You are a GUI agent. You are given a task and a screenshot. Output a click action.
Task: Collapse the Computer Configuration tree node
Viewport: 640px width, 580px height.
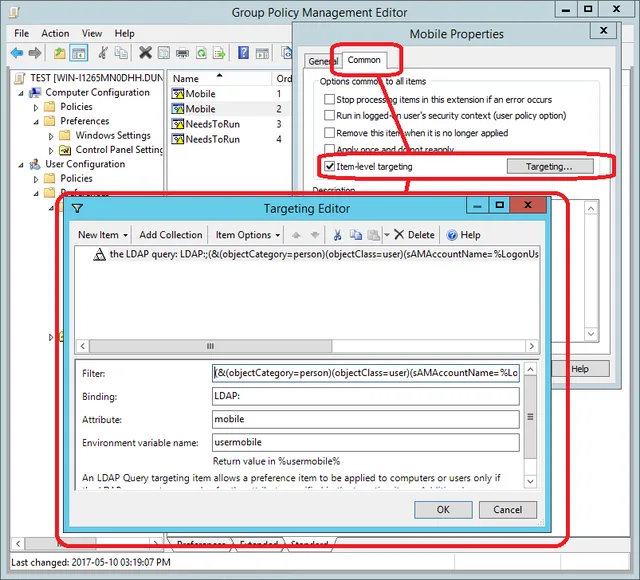point(21,93)
